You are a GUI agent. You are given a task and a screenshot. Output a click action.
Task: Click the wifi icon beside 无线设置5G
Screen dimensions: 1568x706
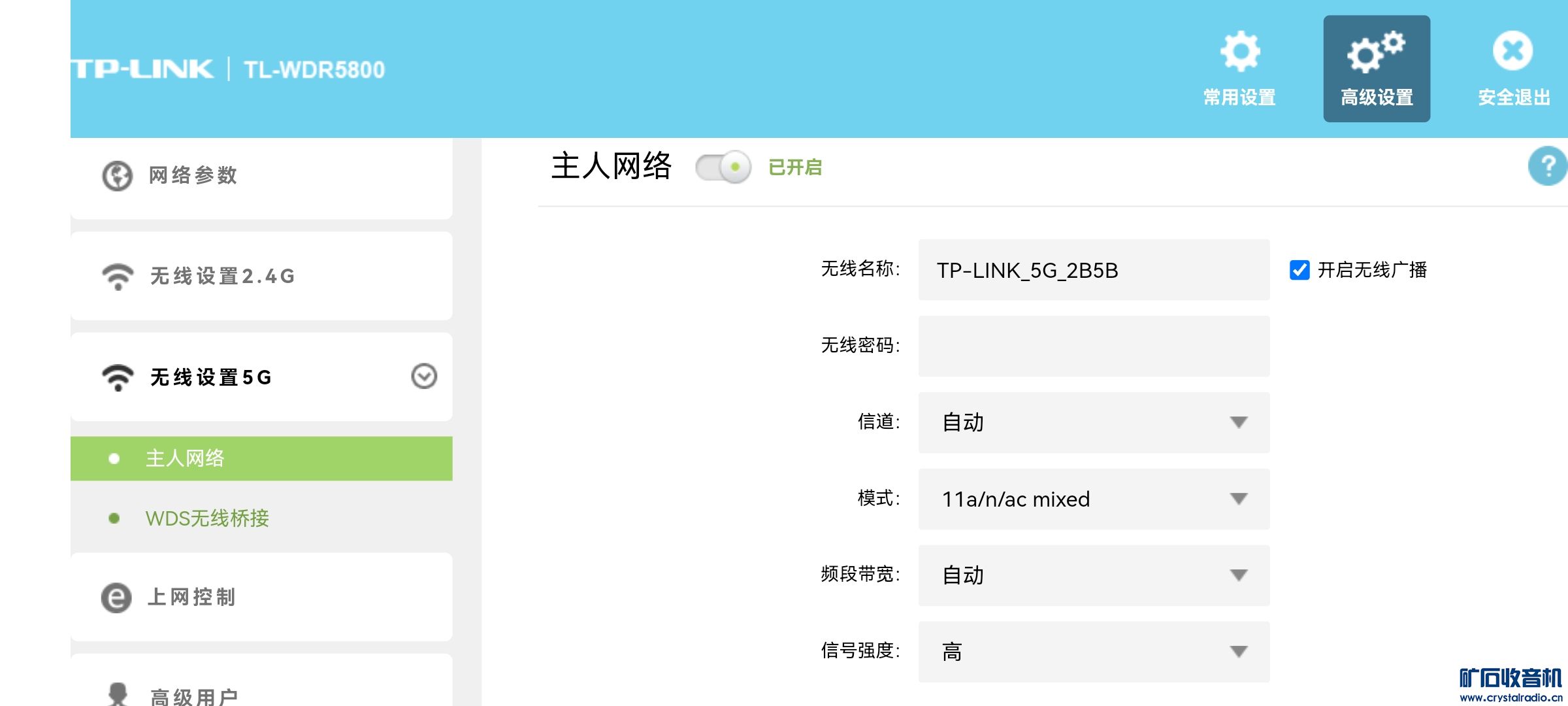(x=118, y=377)
